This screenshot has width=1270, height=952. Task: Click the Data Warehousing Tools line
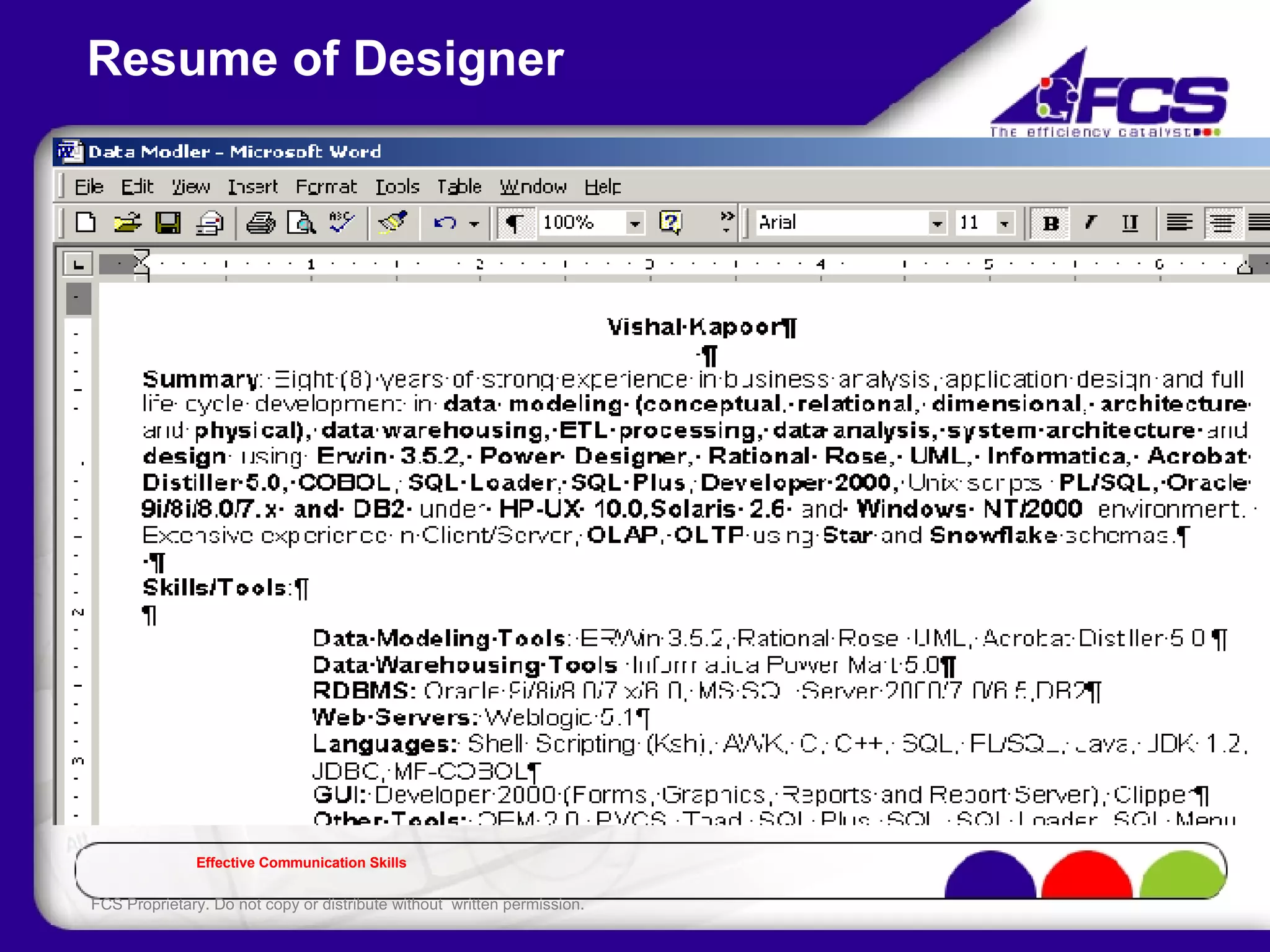click(x=634, y=665)
